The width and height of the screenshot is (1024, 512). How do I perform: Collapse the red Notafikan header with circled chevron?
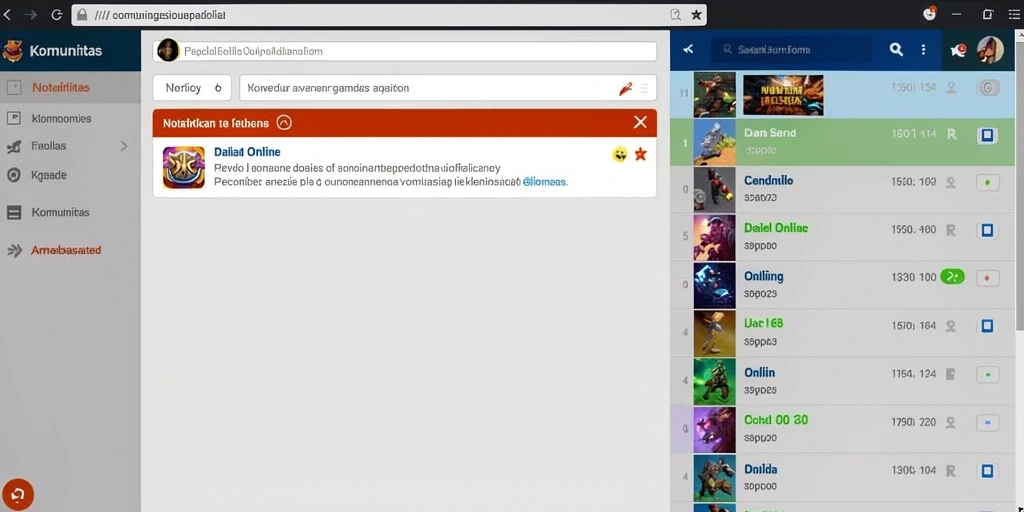[284, 122]
